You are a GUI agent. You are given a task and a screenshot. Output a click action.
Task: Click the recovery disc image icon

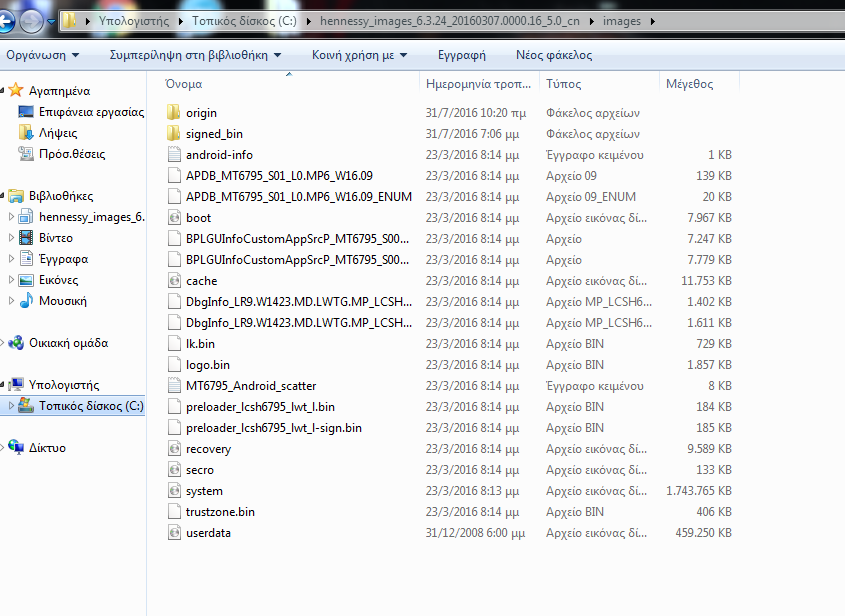point(174,449)
